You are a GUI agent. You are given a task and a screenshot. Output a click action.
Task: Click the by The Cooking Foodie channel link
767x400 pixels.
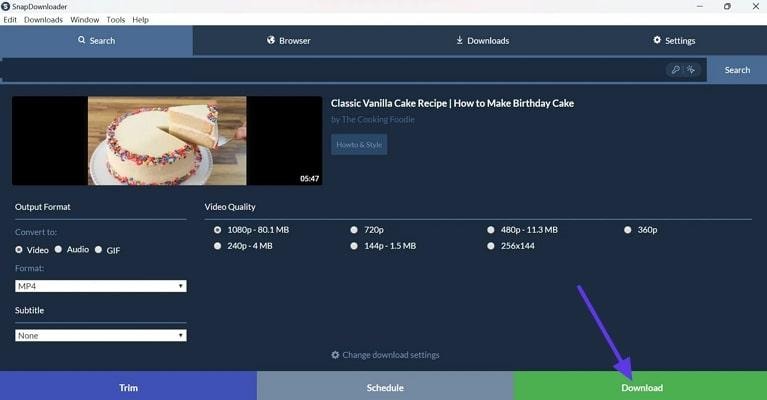click(x=373, y=119)
